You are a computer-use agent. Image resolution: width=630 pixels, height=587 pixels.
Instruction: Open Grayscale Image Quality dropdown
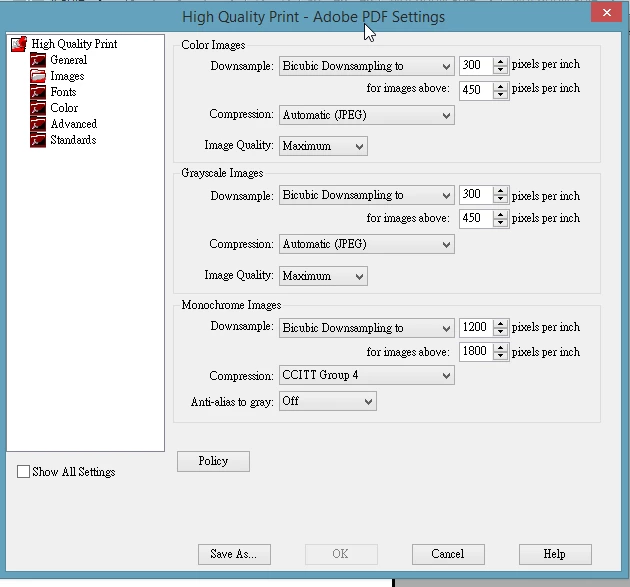[323, 276]
